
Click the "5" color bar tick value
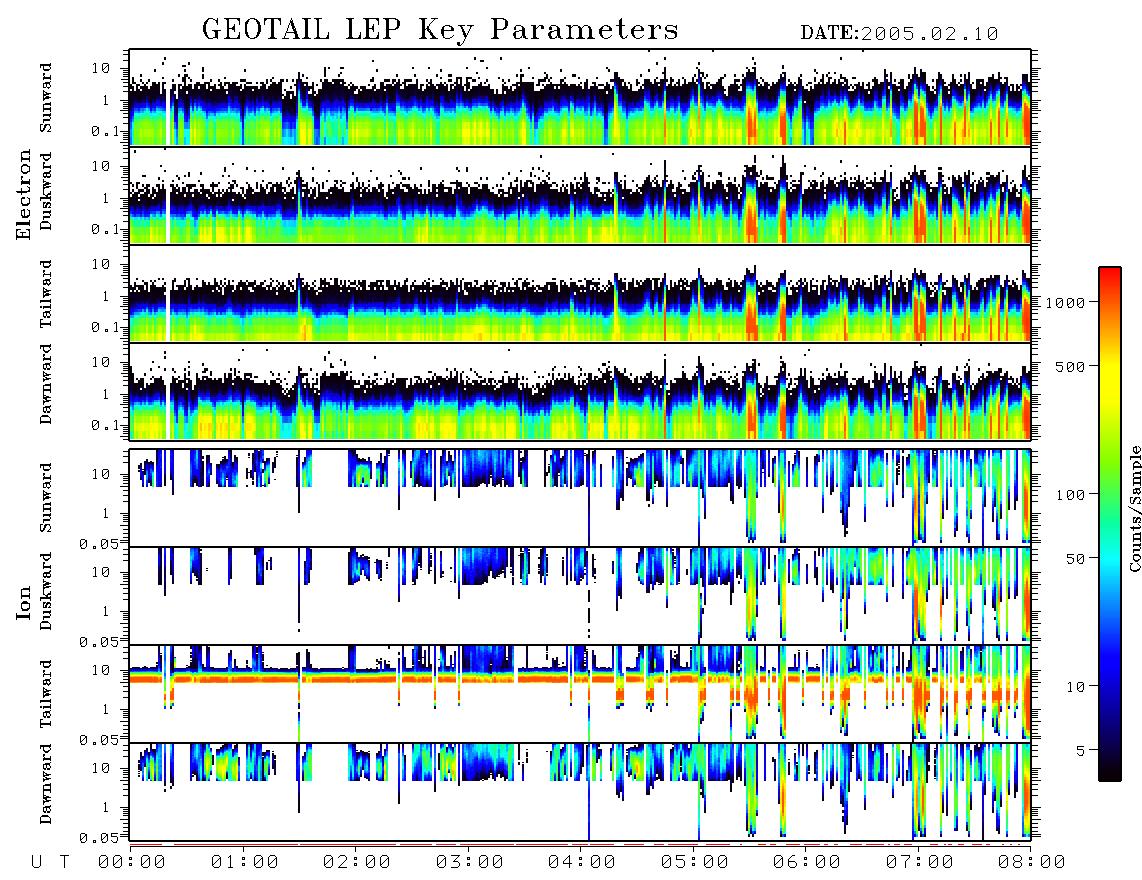pyautogui.click(x=1081, y=751)
